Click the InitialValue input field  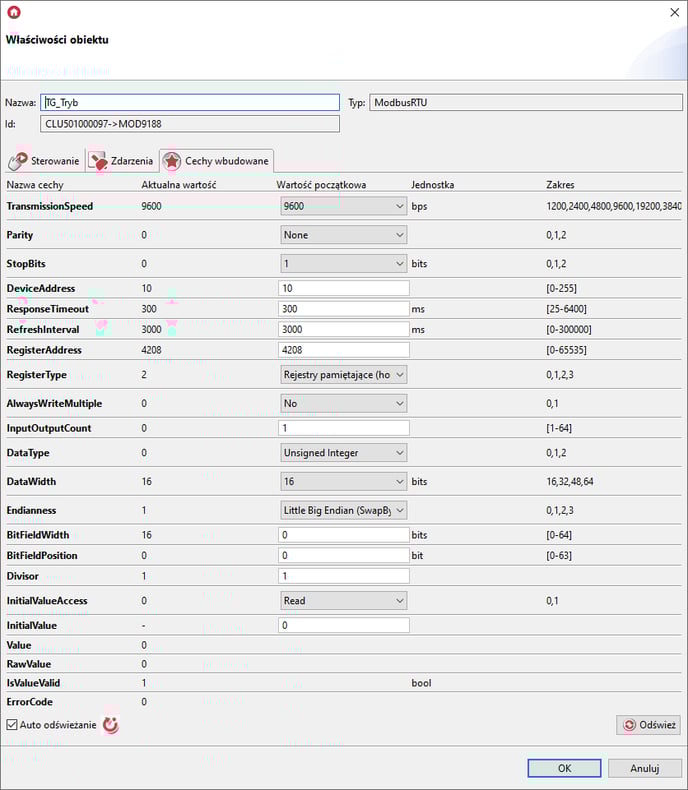tap(343, 625)
